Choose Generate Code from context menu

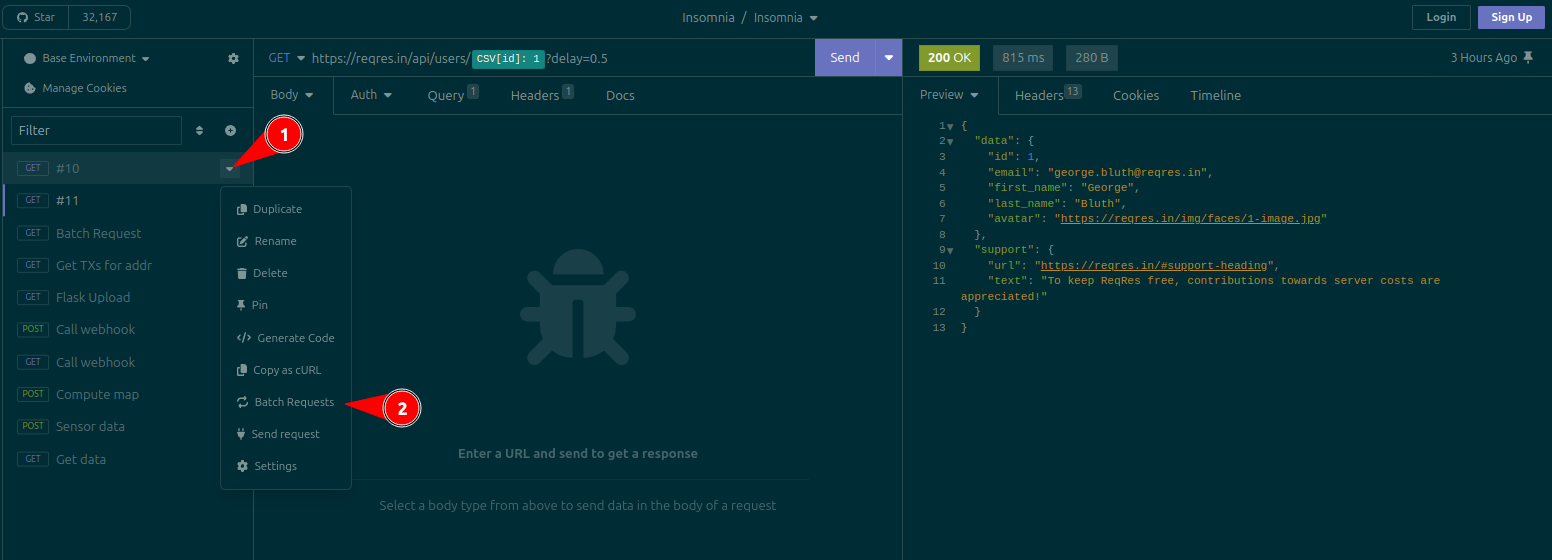pyautogui.click(x=286, y=338)
